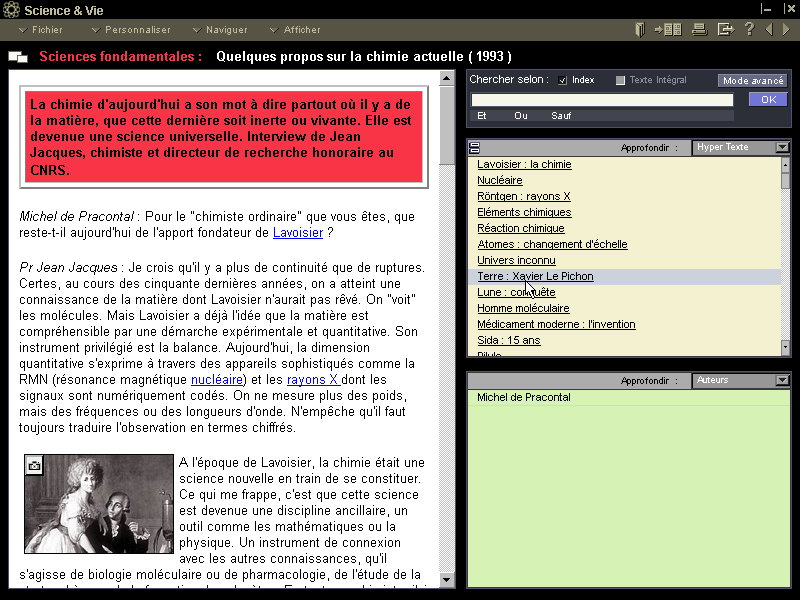Click the OK search button
The height and width of the screenshot is (600, 800).
[x=768, y=99]
